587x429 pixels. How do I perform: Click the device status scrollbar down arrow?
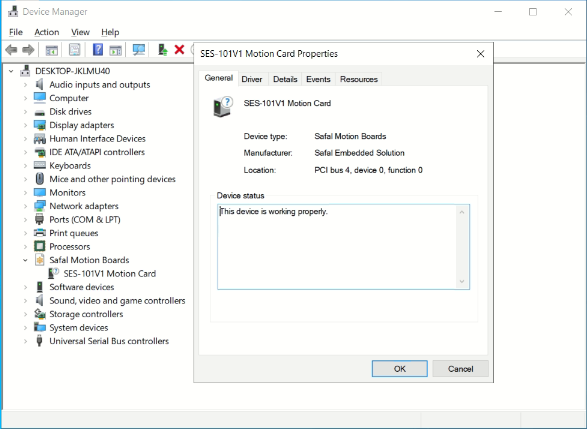(x=462, y=282)
